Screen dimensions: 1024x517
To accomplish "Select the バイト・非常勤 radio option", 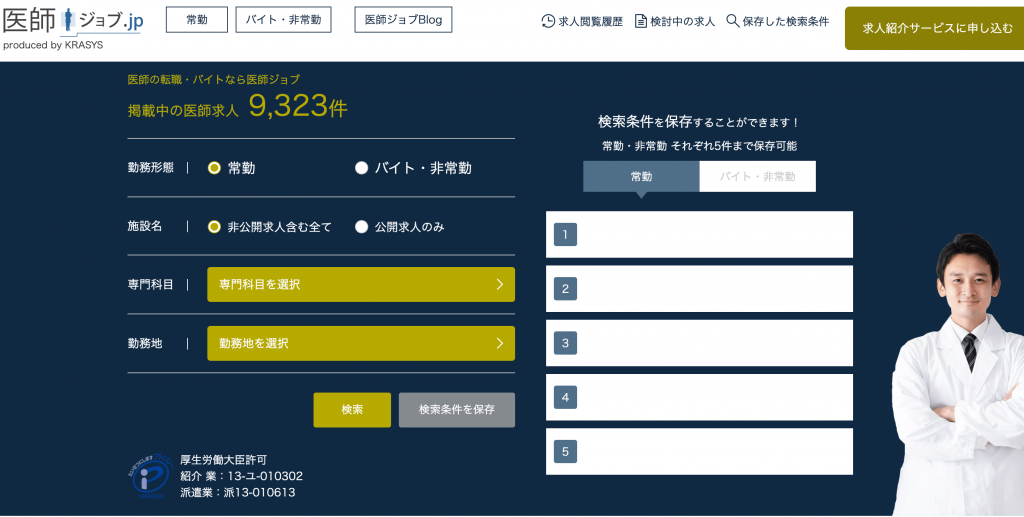I will (362, 168).
